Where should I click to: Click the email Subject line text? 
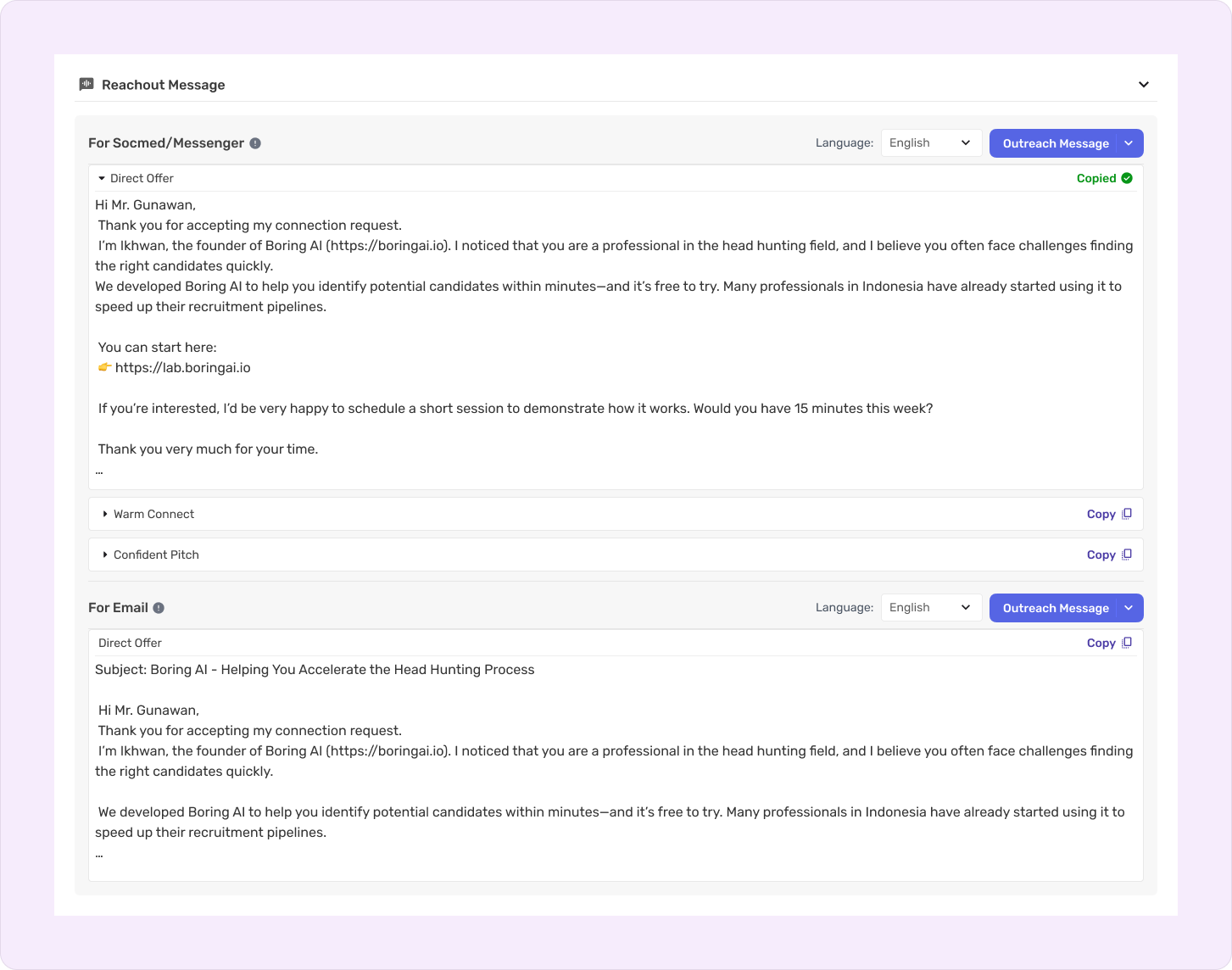[315, 670]
